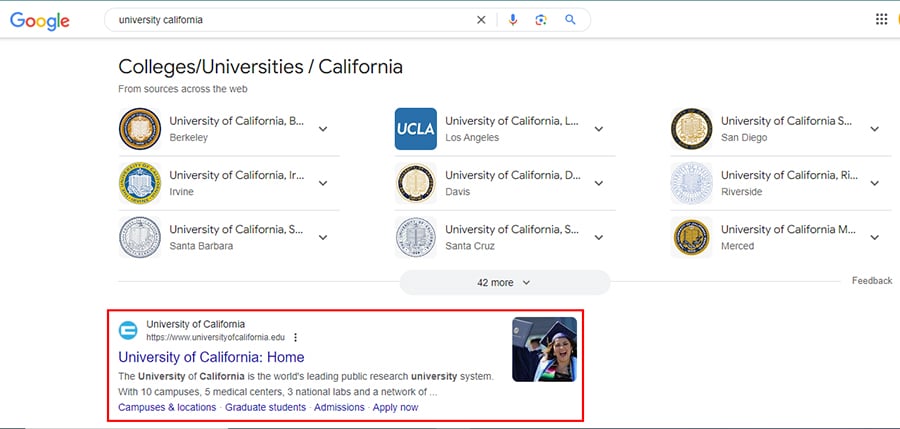The image size is (900, 429).
Task: Expand the Berkeley entry chevron
Action: (323, 129)
